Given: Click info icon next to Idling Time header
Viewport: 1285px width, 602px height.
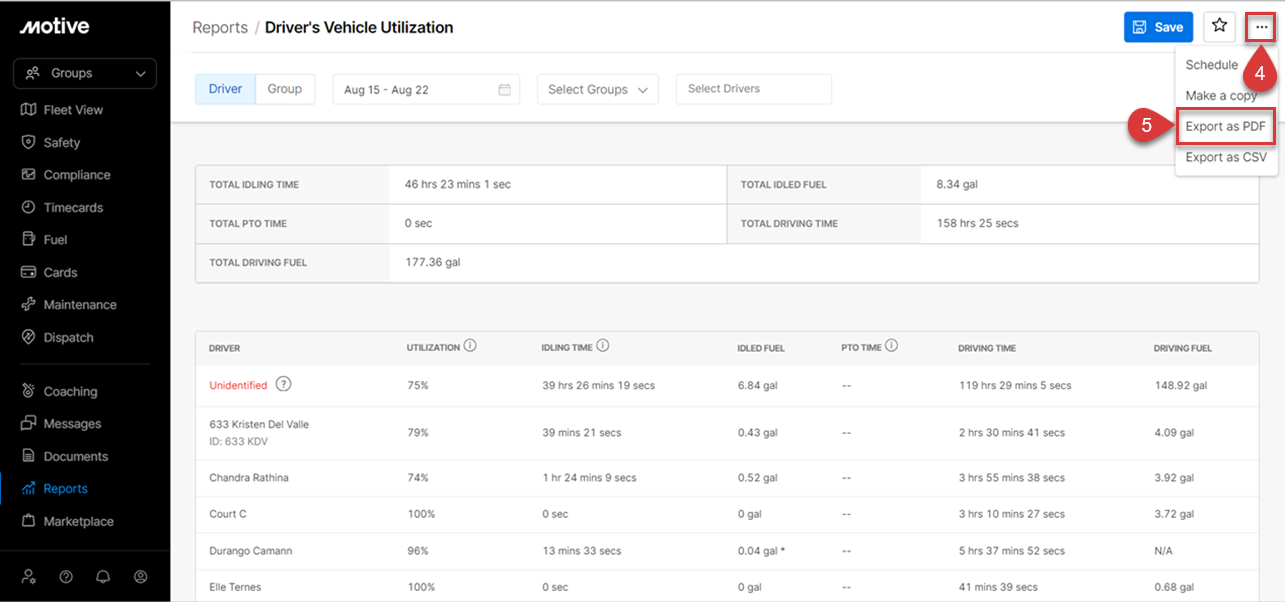Looking at the screenshot, I should click(x=603, y=346).
